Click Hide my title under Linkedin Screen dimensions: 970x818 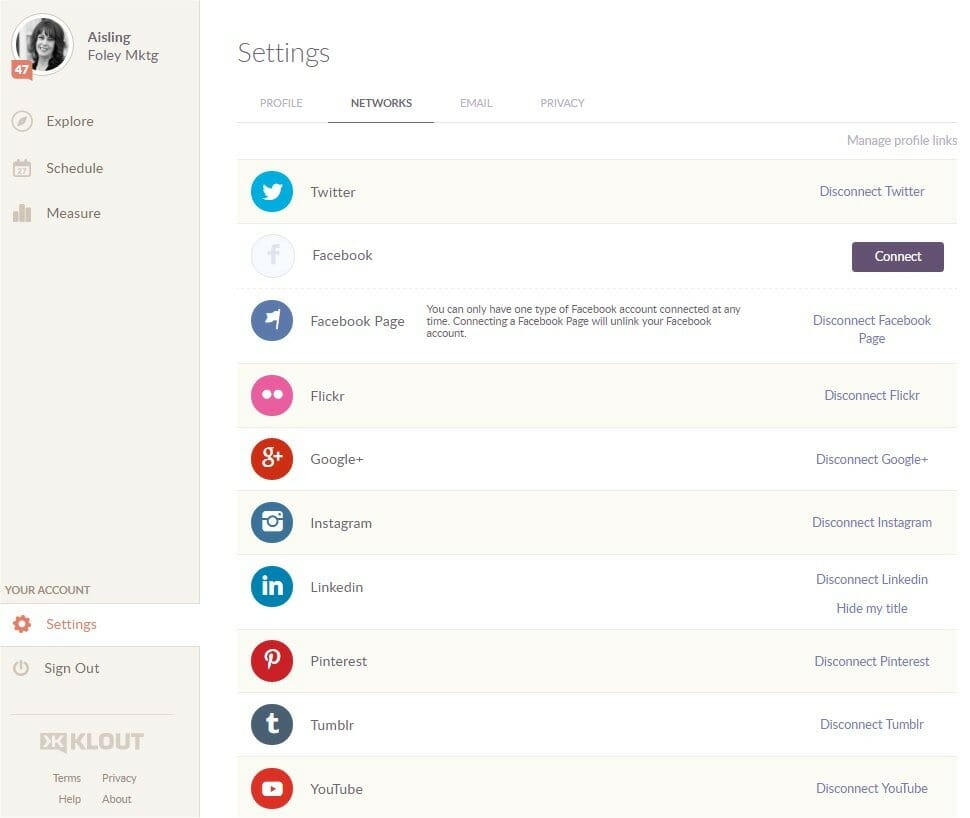coord(872,608)
